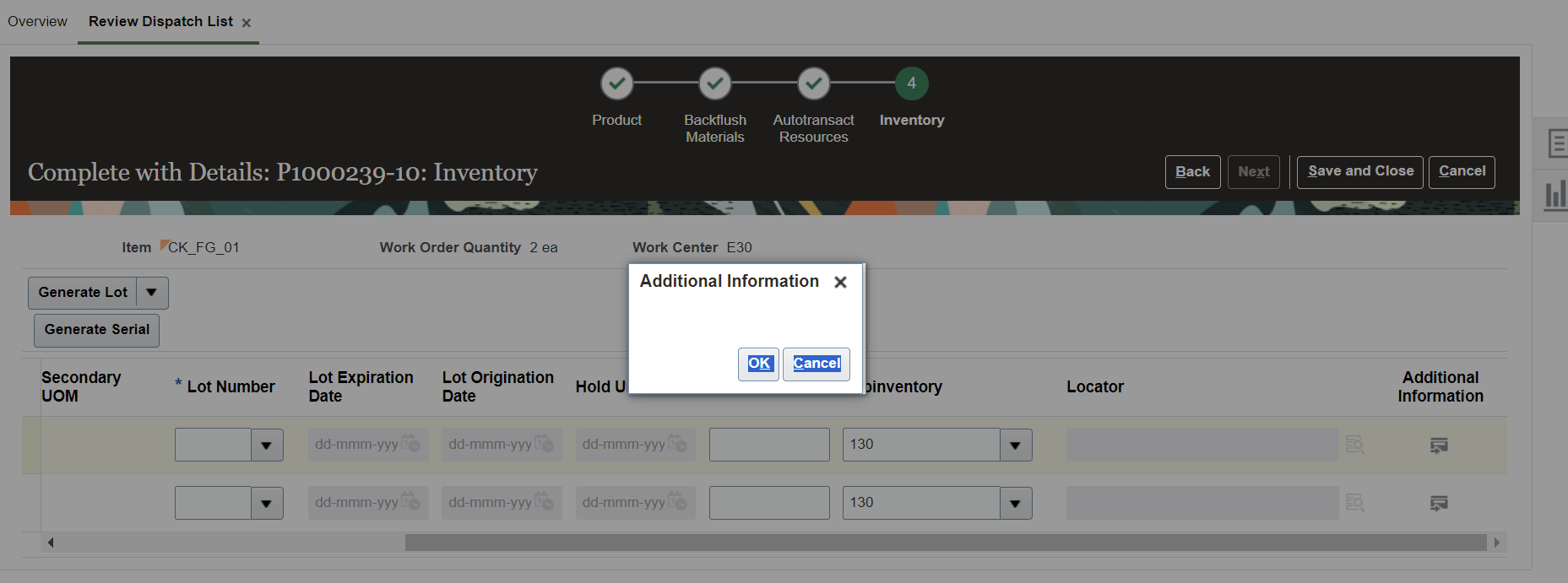This screenshot has width=1568, height=583.
Task: Focus Subinventory field in second row
Action: point(921,503)
